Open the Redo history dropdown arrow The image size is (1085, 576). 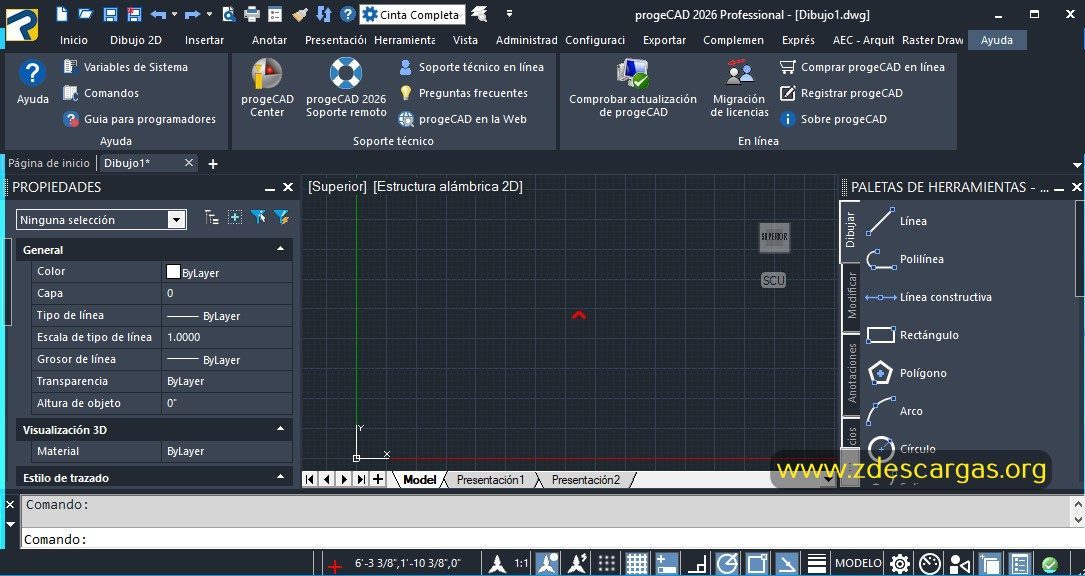pos(208,15)
